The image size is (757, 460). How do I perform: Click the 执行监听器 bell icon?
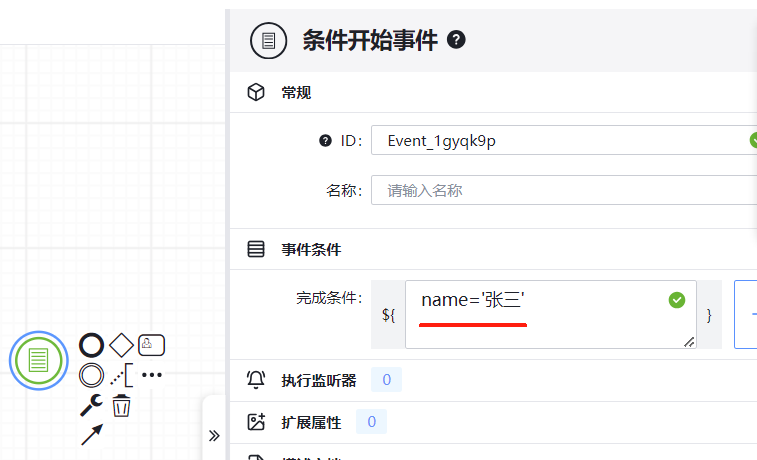[256, 380]
